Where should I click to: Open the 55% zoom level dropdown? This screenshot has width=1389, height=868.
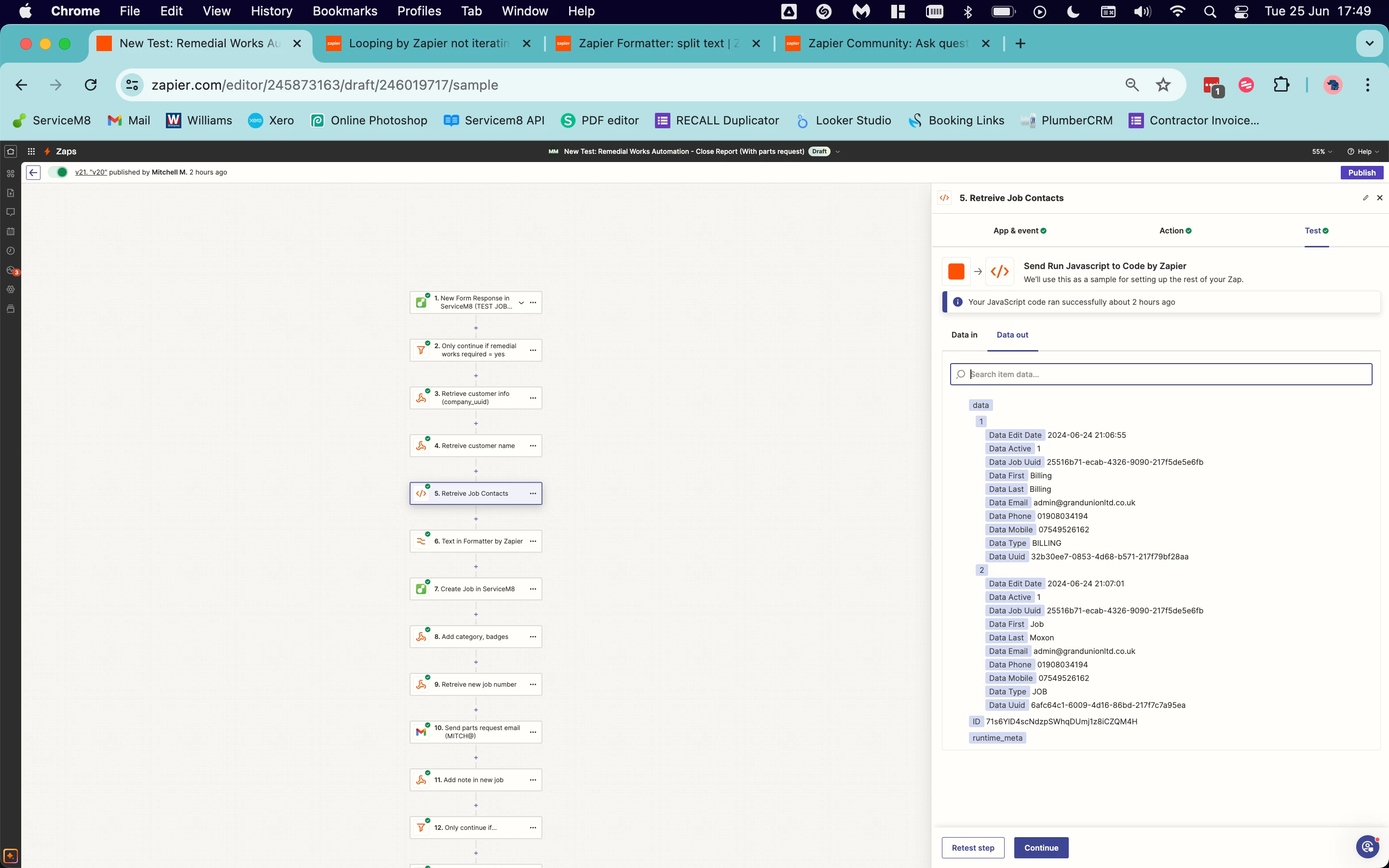(1322, 151)
